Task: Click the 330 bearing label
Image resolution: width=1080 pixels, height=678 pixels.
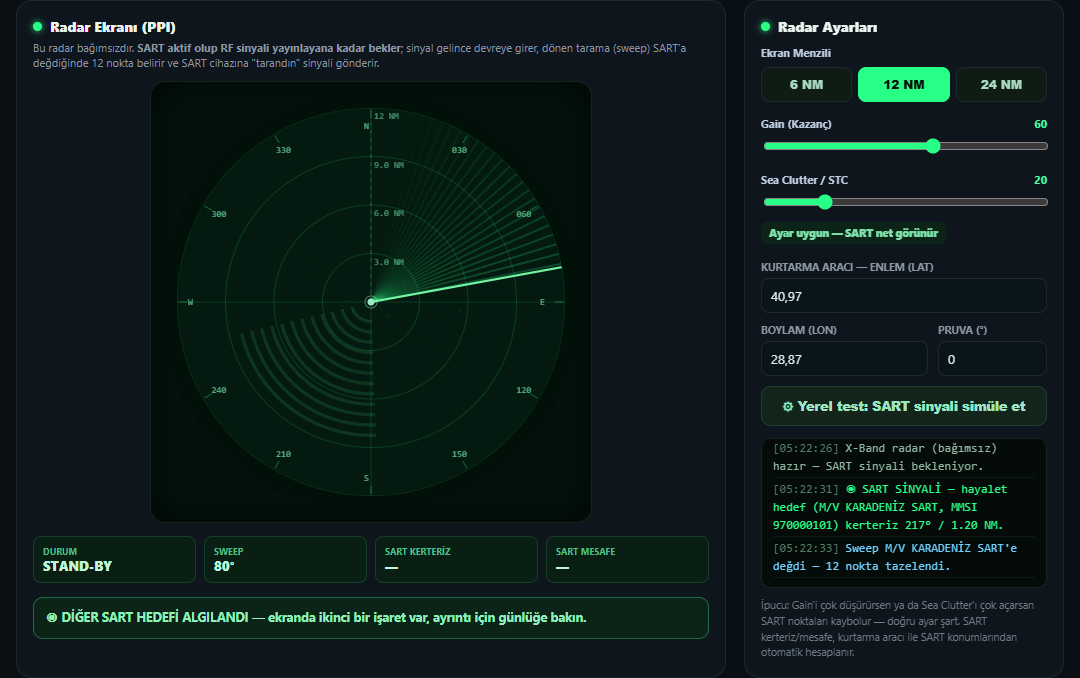Action: coord(283,150)
